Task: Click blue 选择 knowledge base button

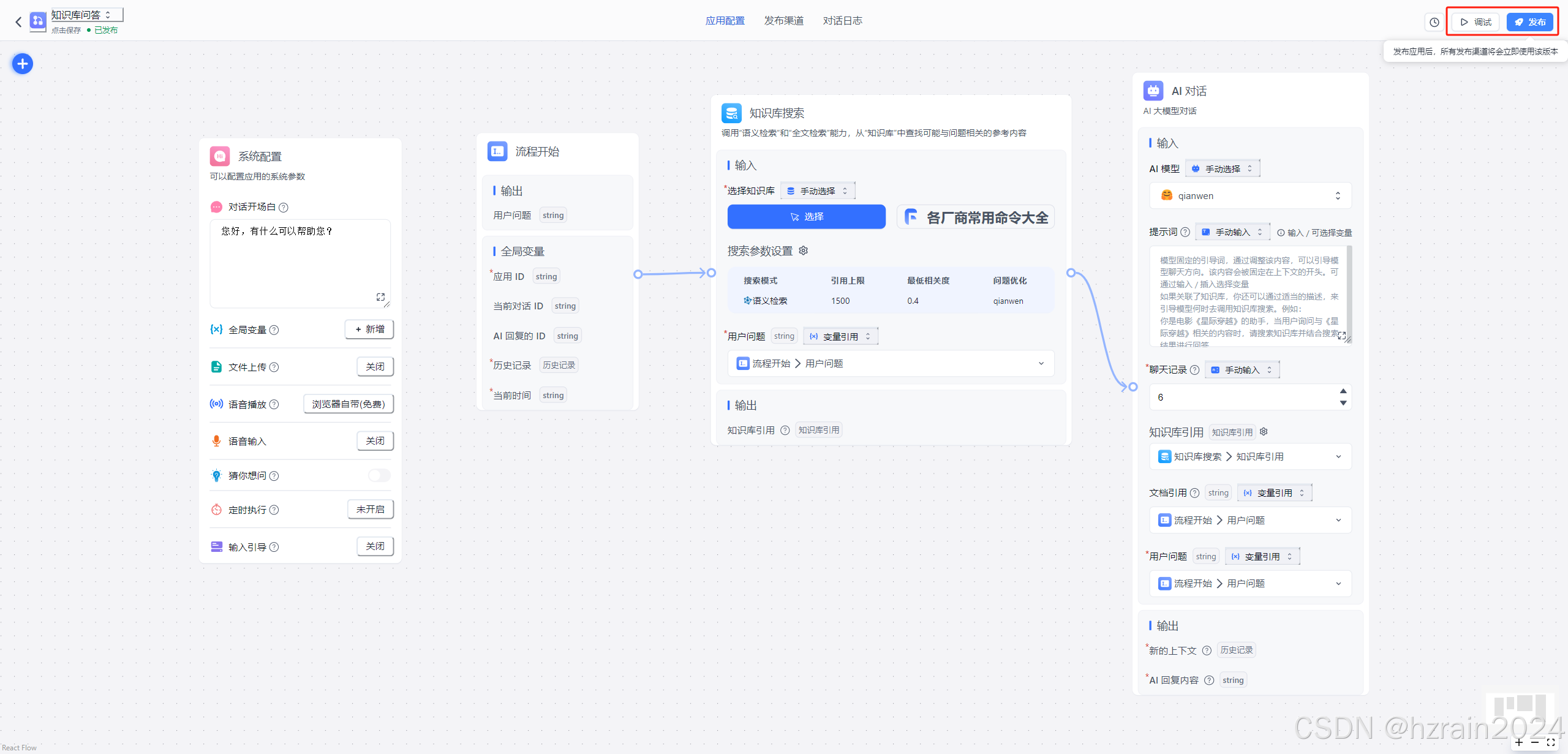Action: [x=806, y=217]
